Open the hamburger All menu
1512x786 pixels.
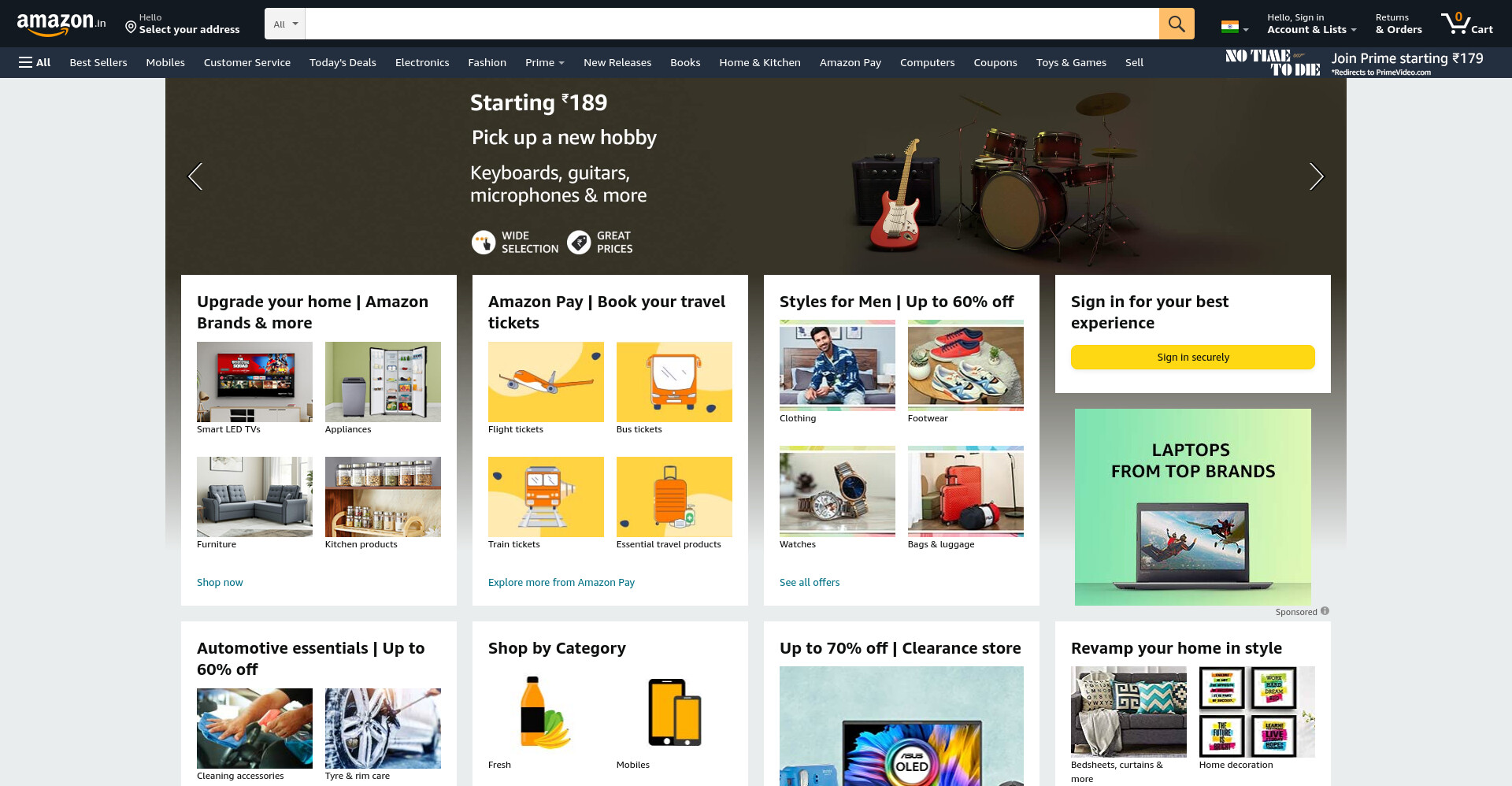click(x=35, y=62)
